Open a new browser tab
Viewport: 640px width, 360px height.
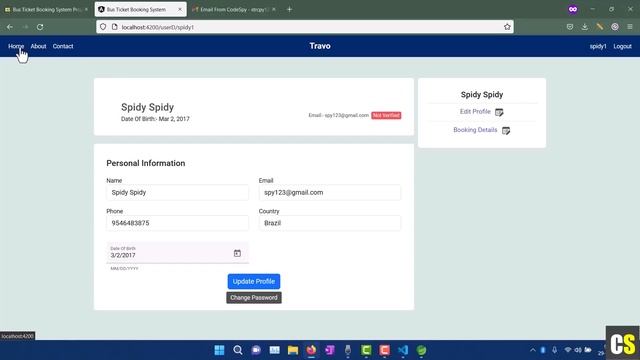[x=289, y=9]
